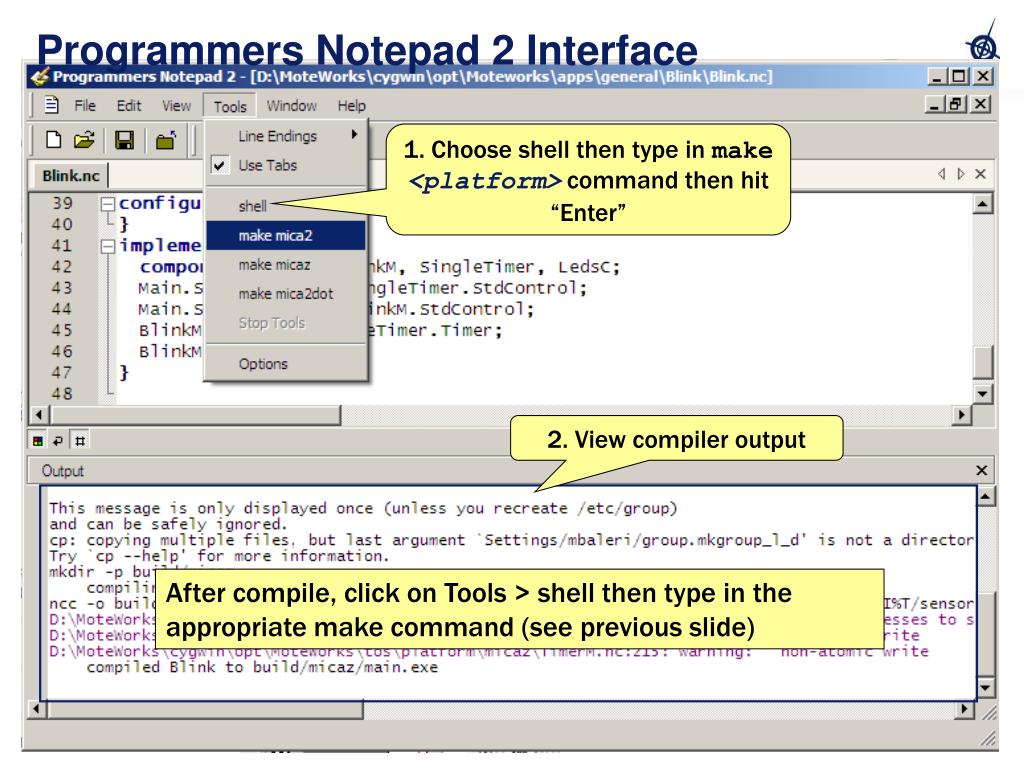This screenshot has width=1024, height=768.
Task: Minimize the inner document window
Action: click(x=936, y=104)
